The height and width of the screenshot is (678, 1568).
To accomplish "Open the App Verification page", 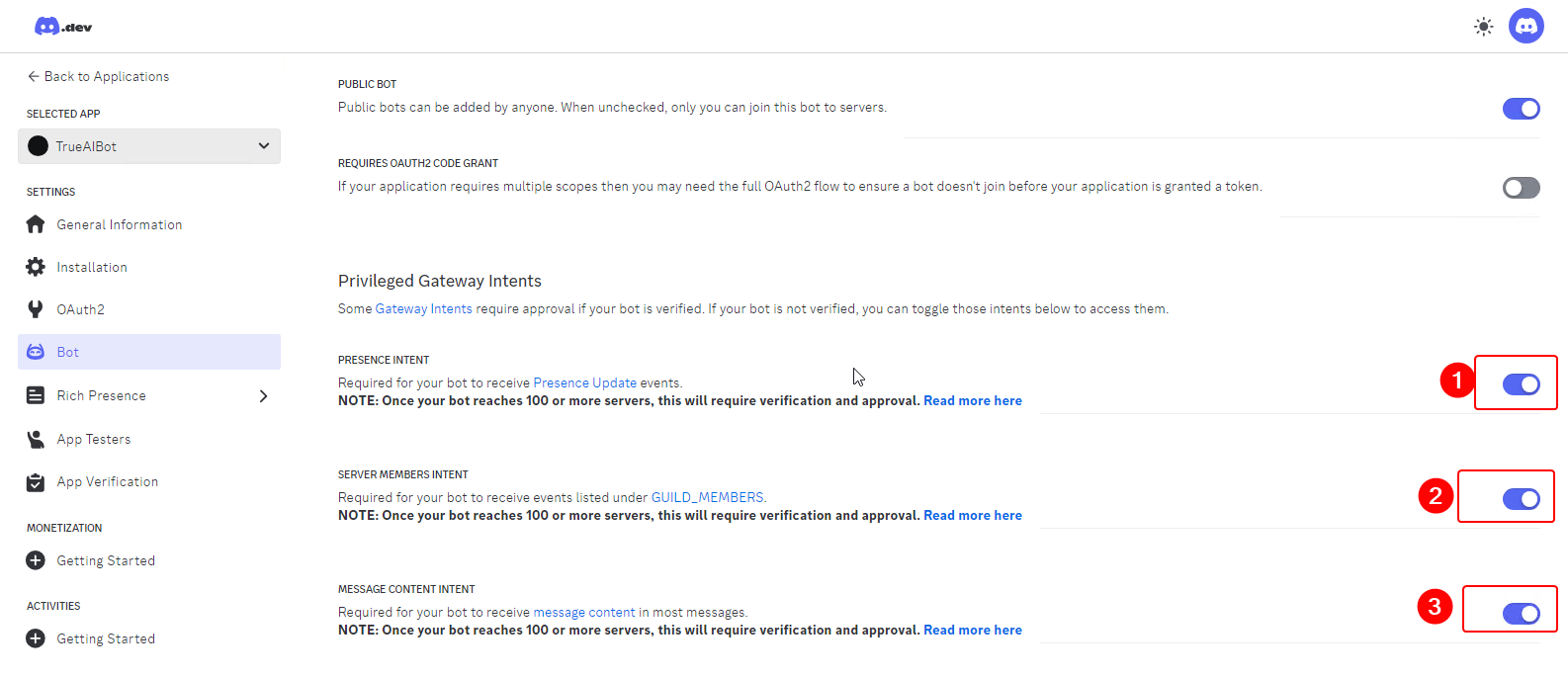I will coord(149,481).
